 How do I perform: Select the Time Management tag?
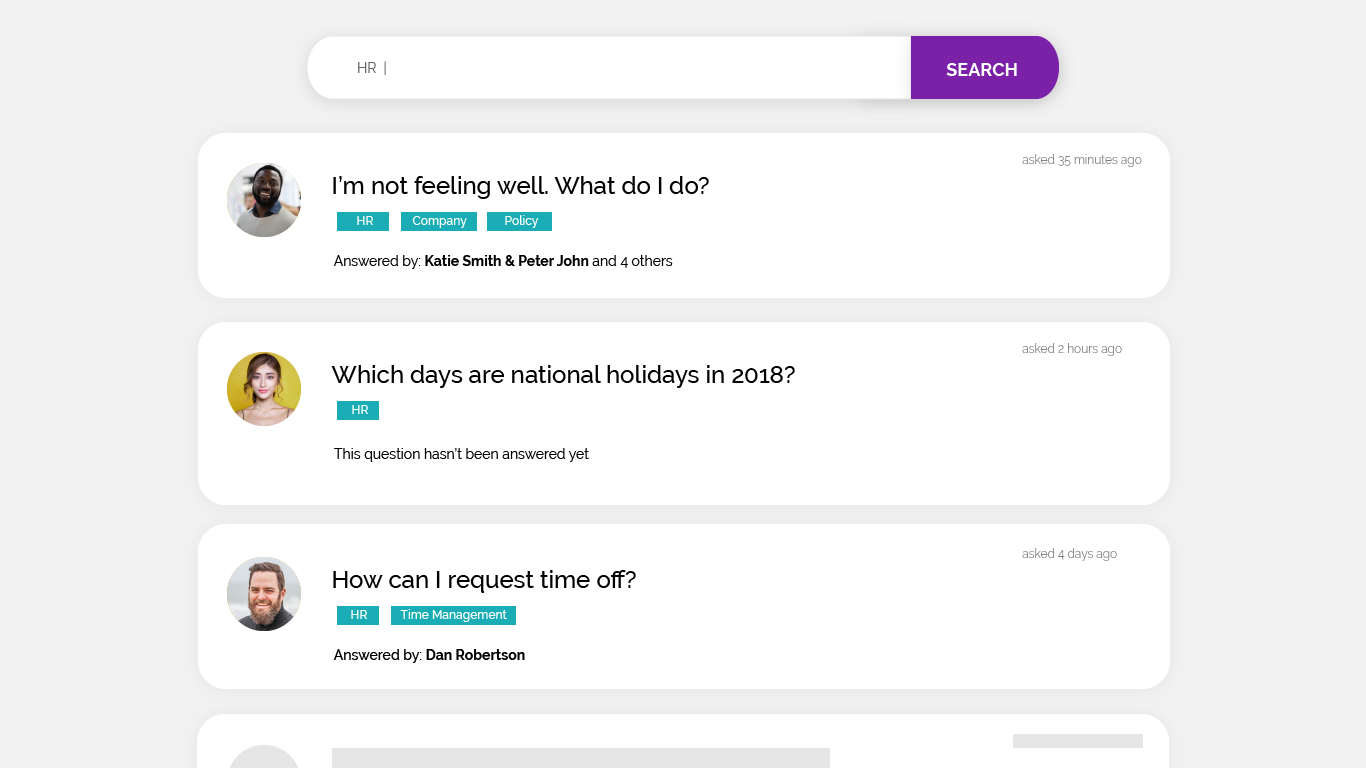pyautogui.click(x=453, y=615)
